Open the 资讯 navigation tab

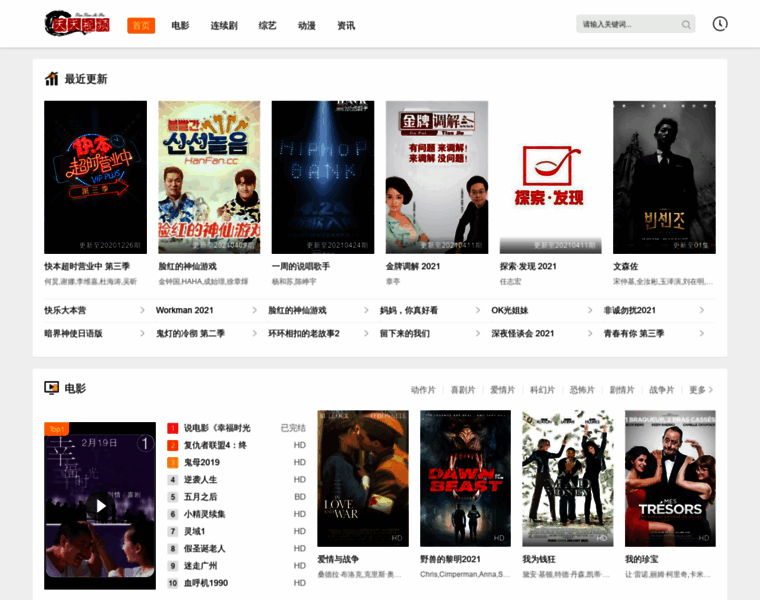(x=346, y=26)
